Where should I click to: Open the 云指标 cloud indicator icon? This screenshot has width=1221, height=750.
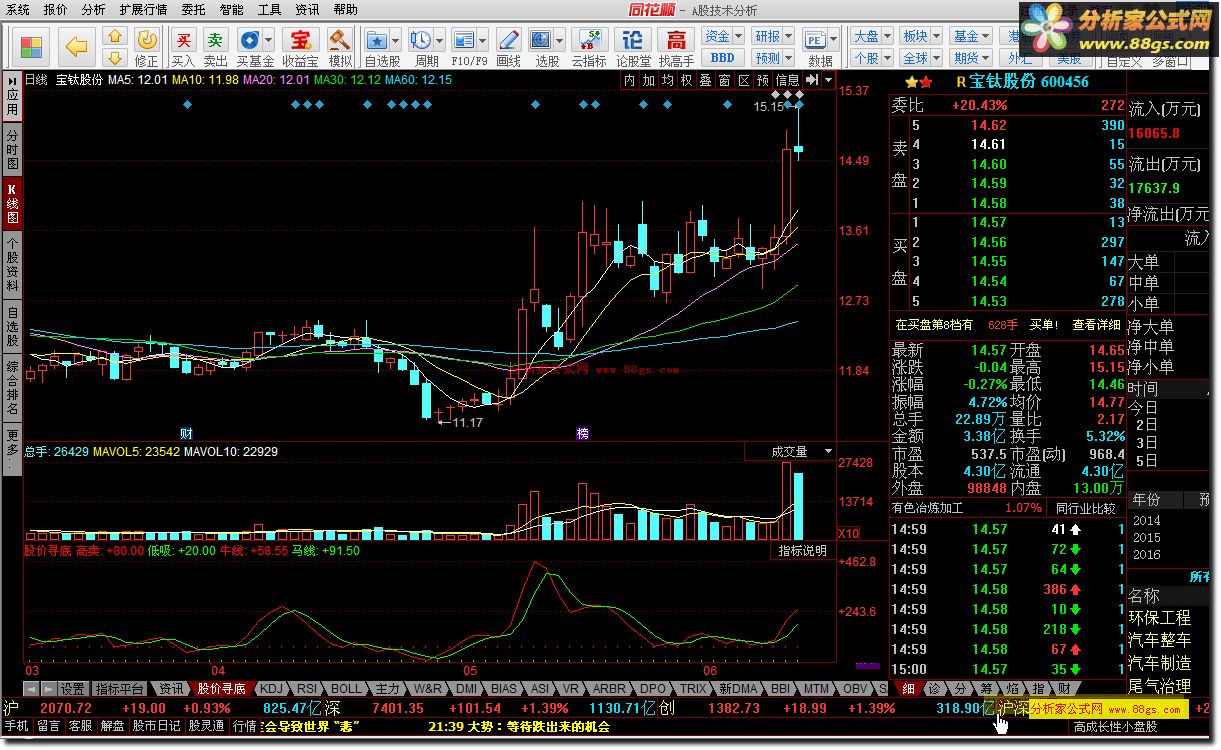[x=589, y=40]
